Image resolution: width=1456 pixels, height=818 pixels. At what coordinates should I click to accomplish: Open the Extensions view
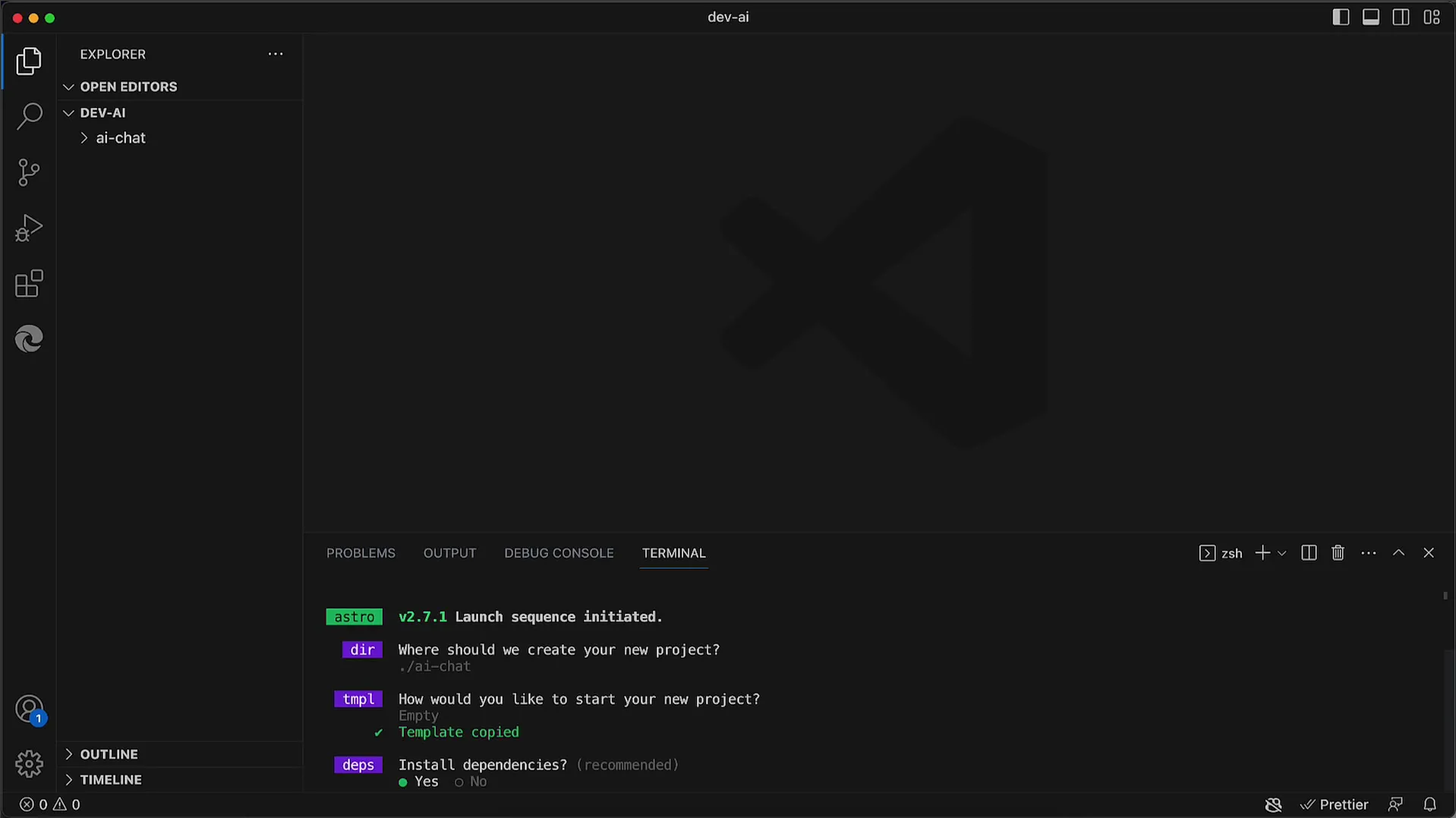click(29, 284)
